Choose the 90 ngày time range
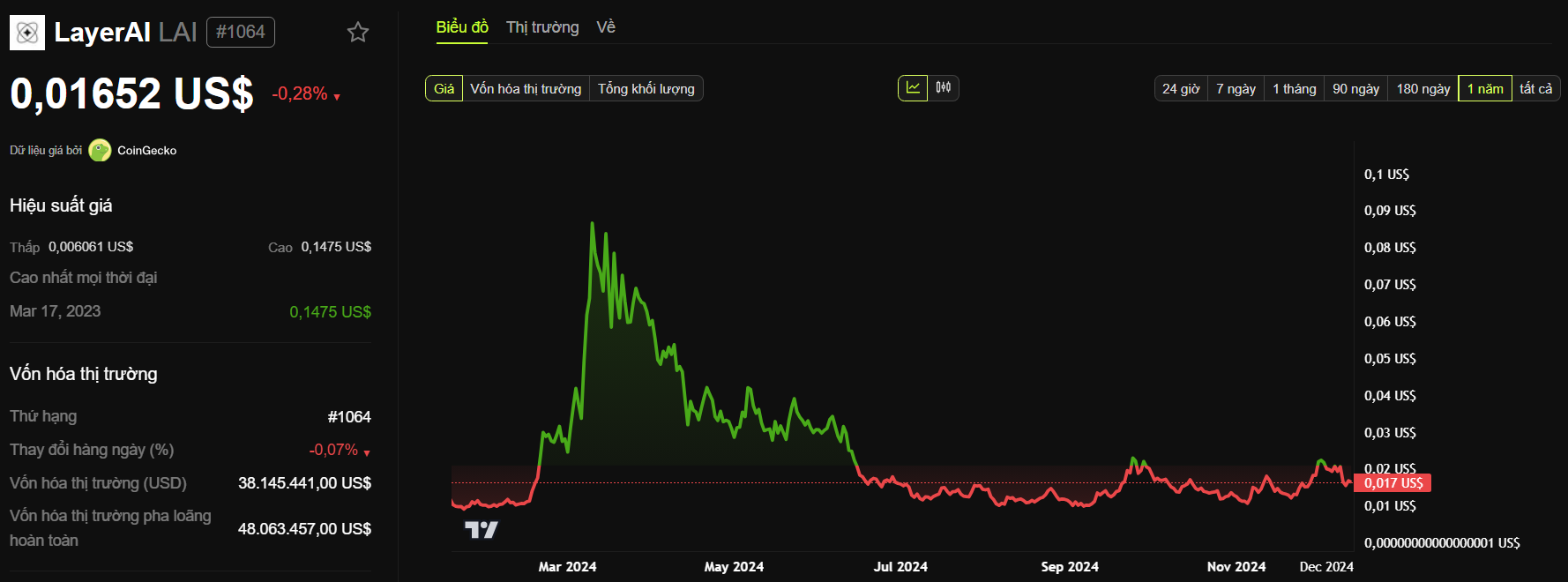The width and height of the screenshot is (1568, 582). pos(1355,89)
